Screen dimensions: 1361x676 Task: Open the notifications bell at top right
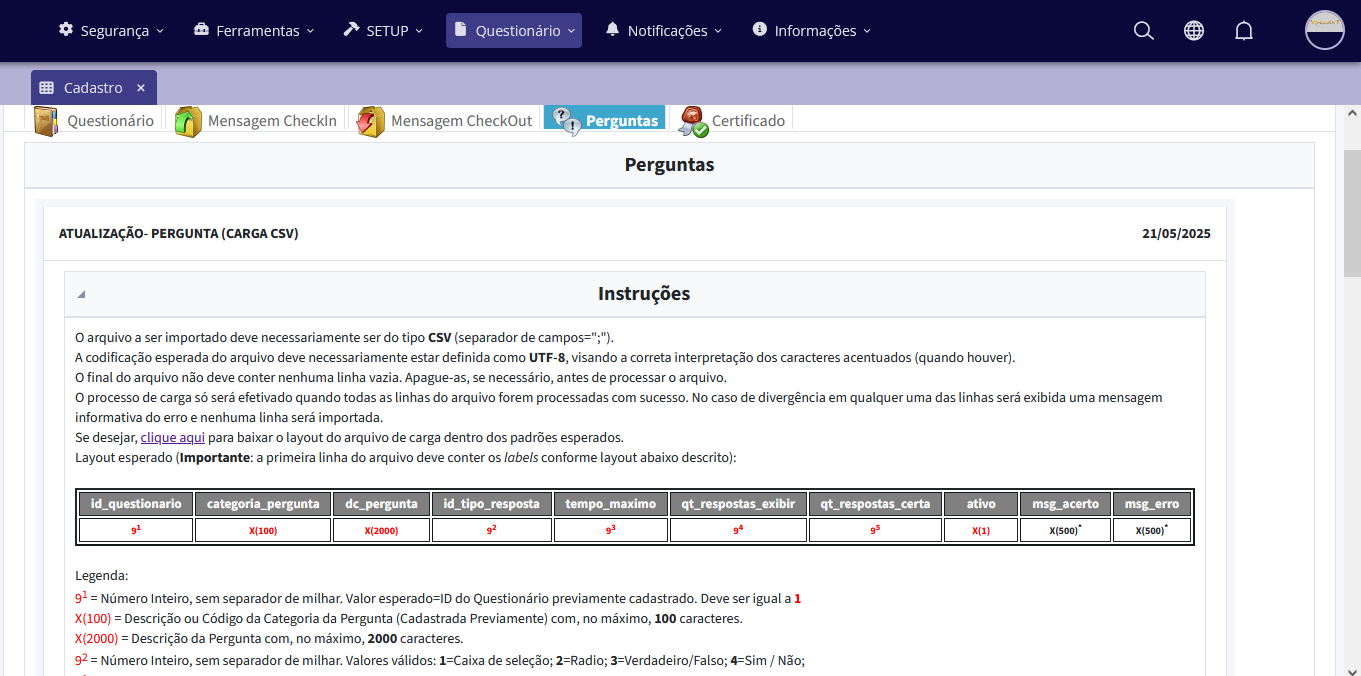click(x=1244, y=31)
